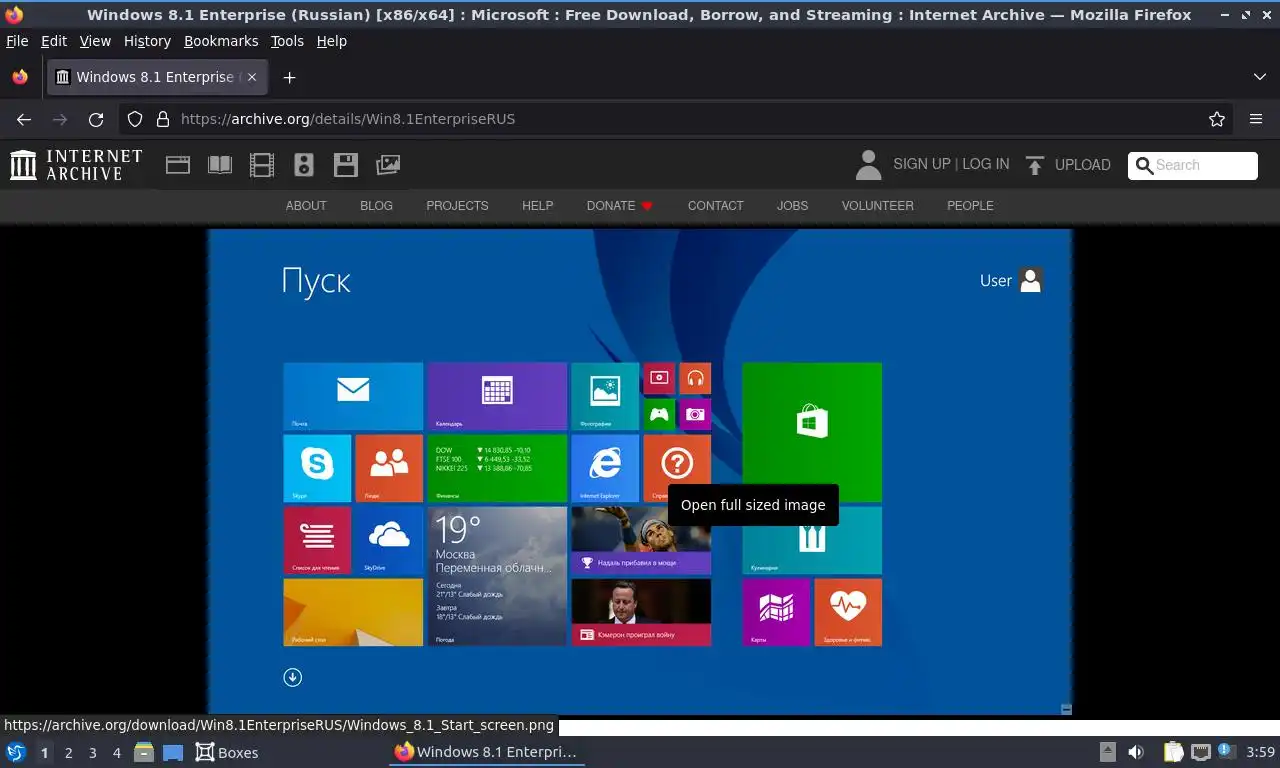Viewport: 1280px width, 768px height.
Task: Click the show desktop taskbar icon
Action: pyautogui.click(x=173, y=752)
